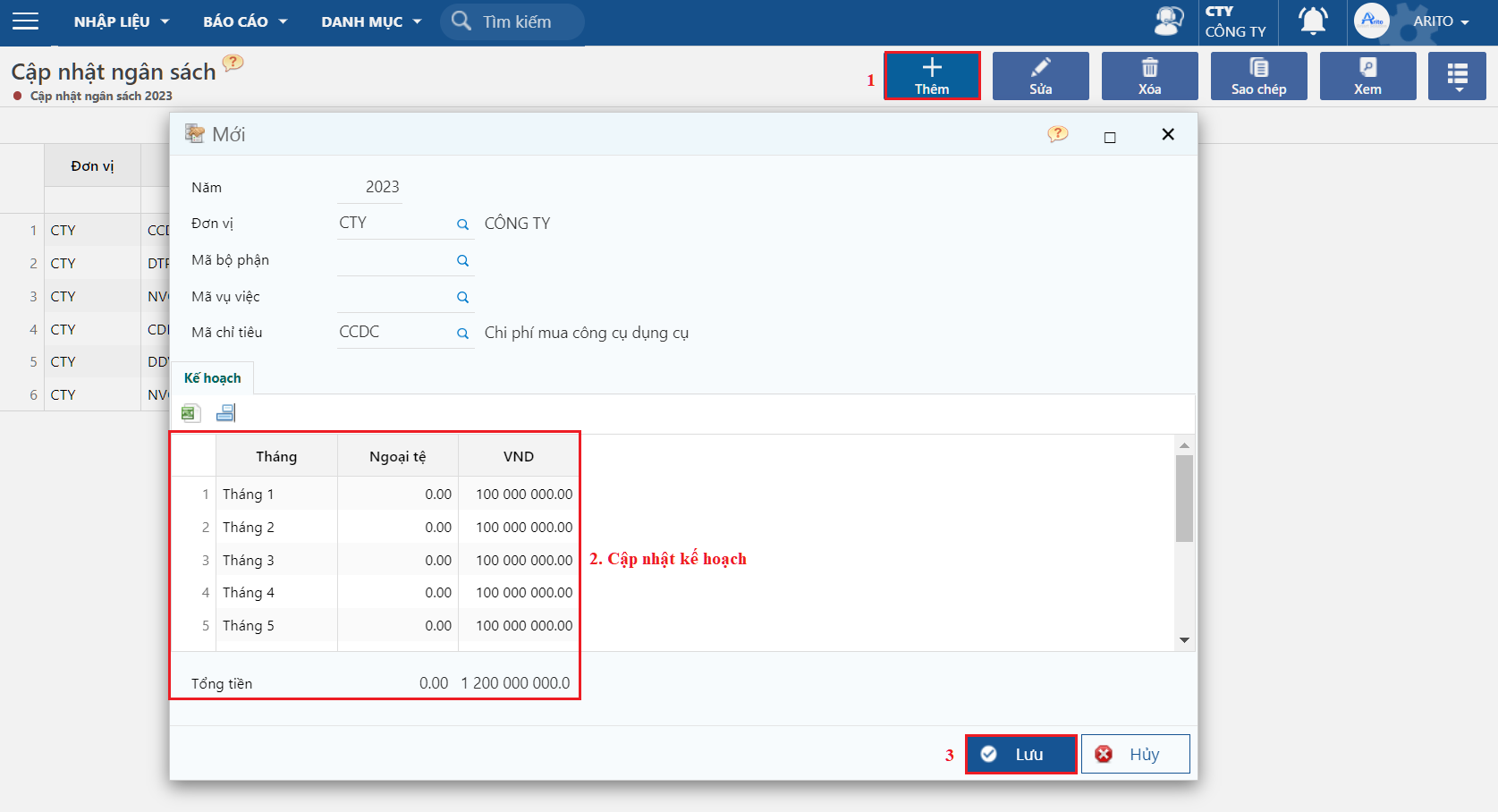Click the print icon beside Excel export
Image resolution: width=1498 pixels, height=812 pixels.
pyautogui.click(x=225, y=413)
